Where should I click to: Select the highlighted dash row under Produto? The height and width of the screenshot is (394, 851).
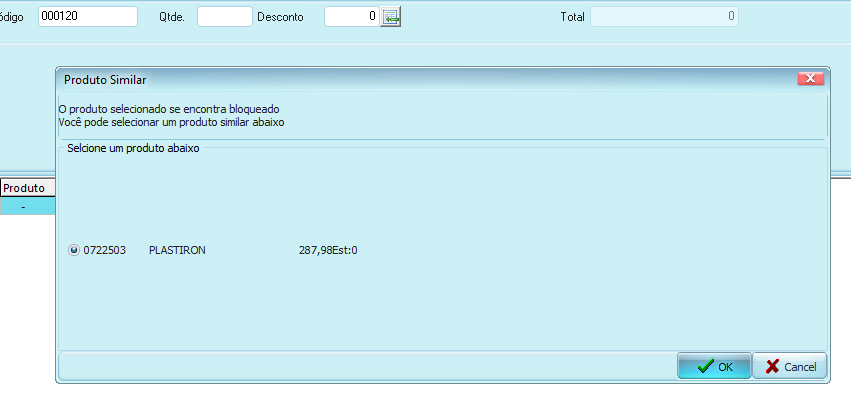pyautogui.click(x=27, y=206)
